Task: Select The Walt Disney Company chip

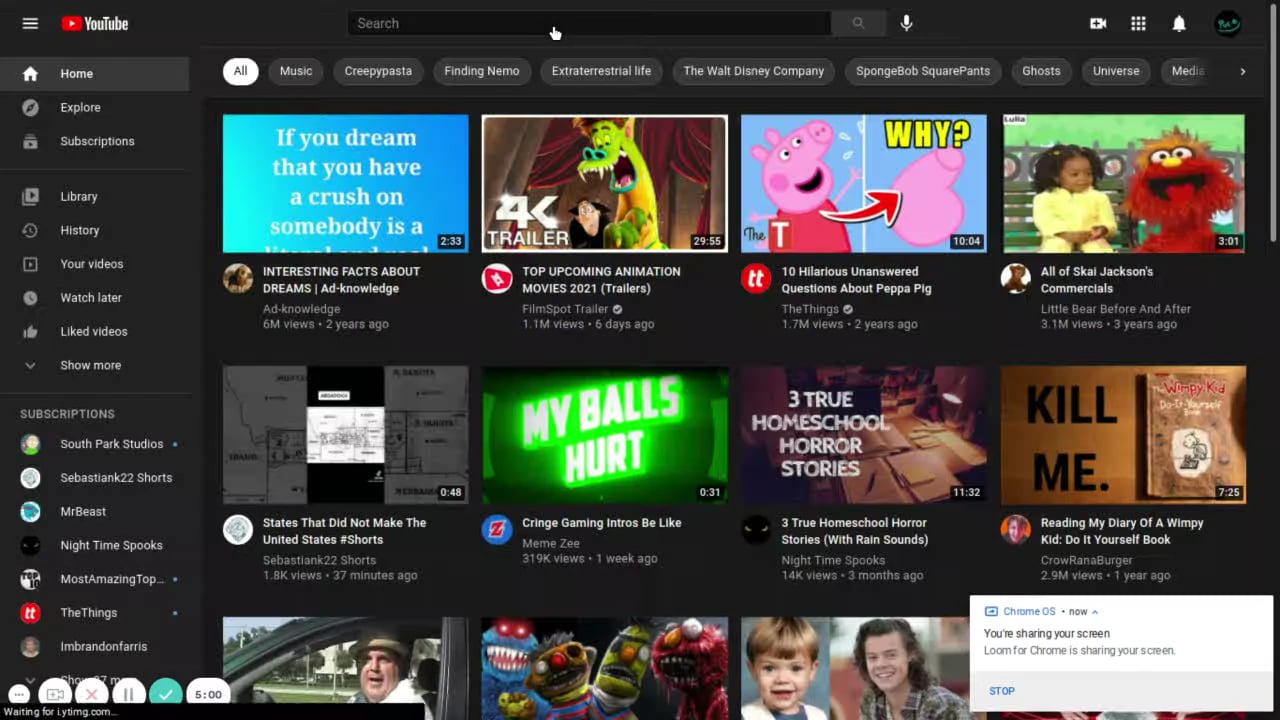Action: click(754, 71)
